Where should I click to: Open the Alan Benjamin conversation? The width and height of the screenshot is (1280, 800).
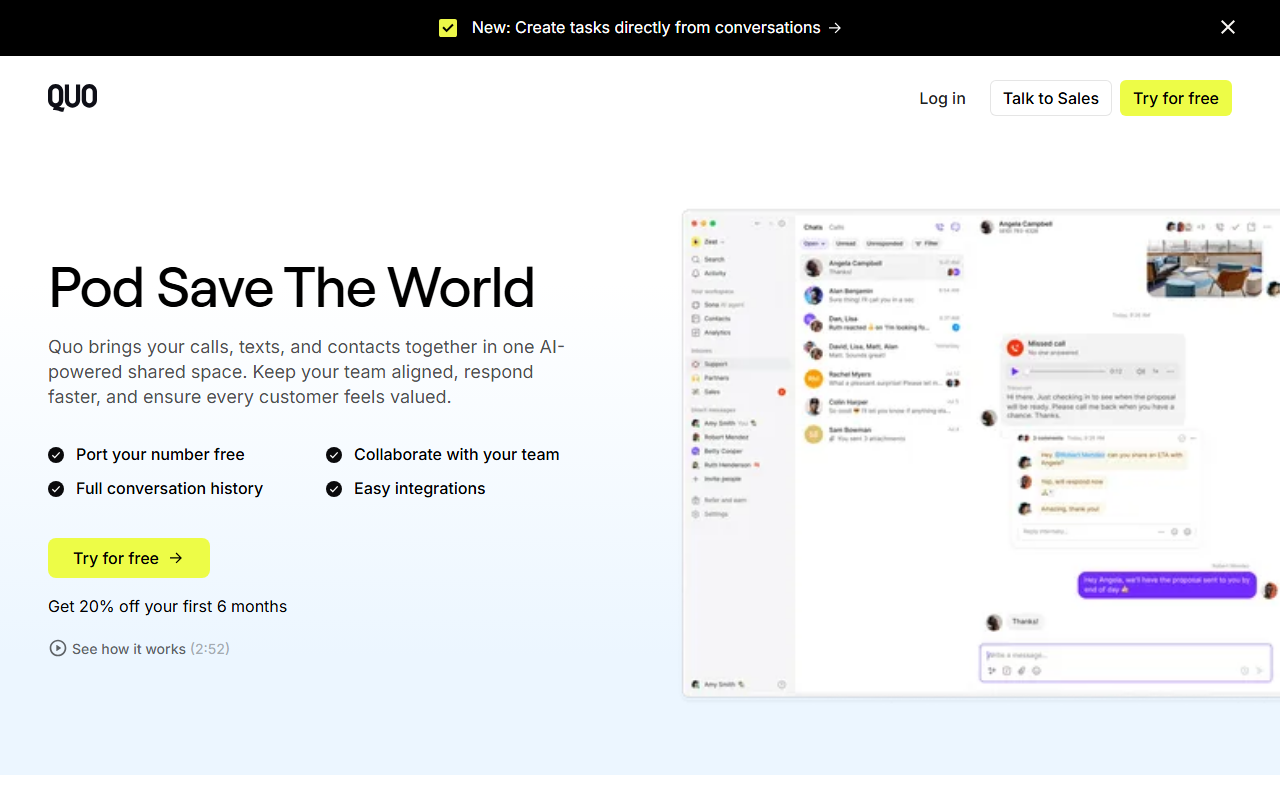click(x=882, y=295)
